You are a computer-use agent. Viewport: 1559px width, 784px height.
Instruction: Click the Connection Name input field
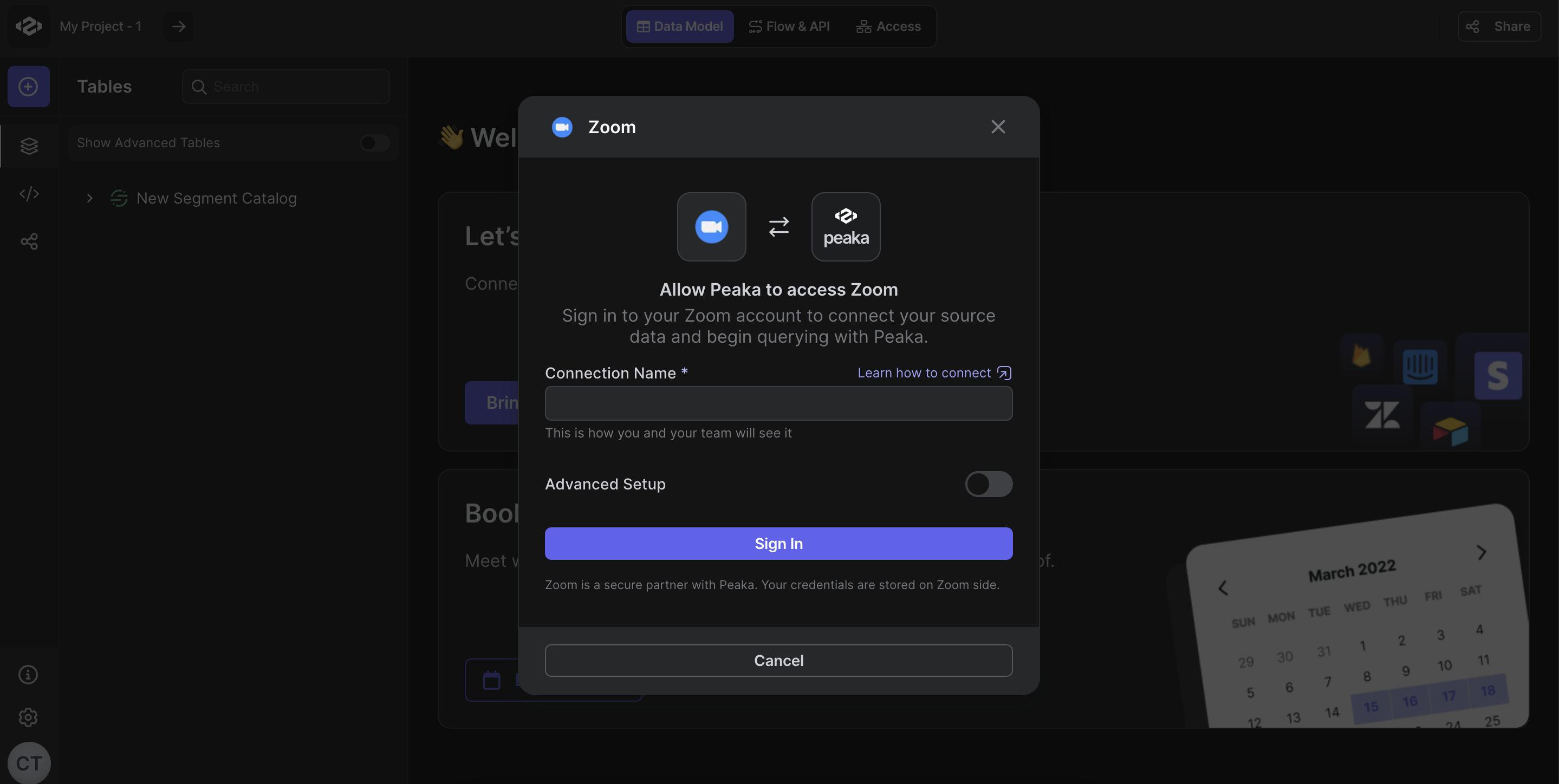point(778,403)
